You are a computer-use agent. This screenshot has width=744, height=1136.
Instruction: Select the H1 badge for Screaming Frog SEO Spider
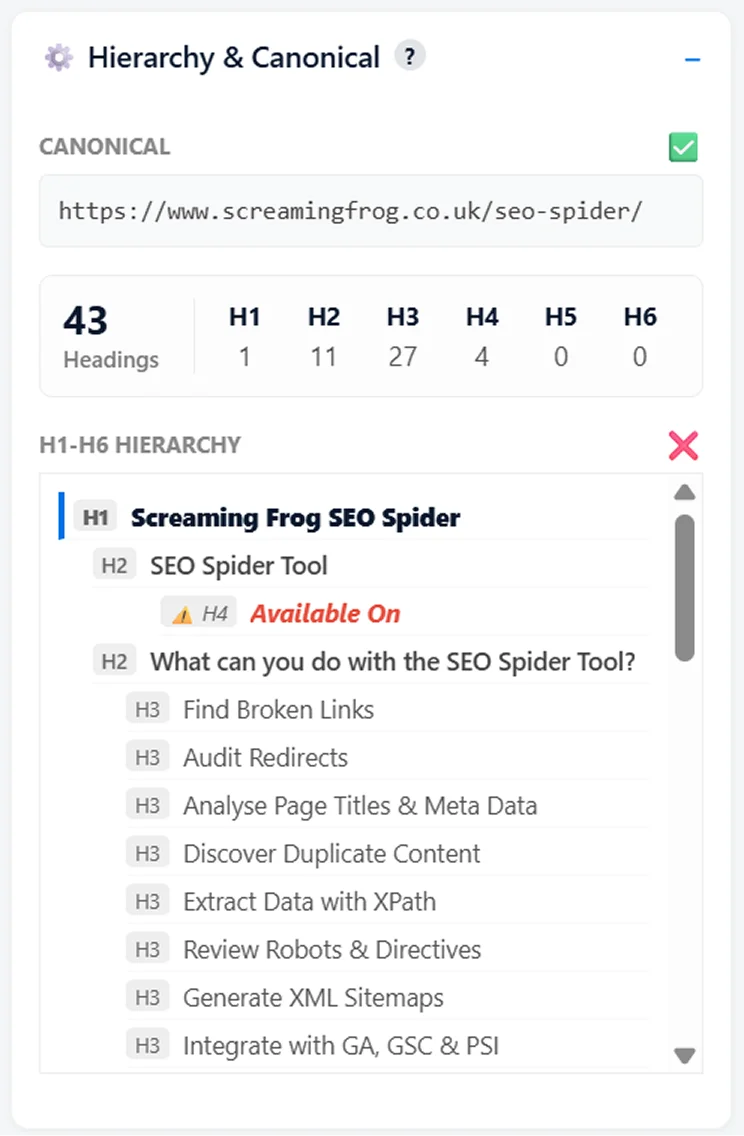pyautogui.click(x=96, y=517)
